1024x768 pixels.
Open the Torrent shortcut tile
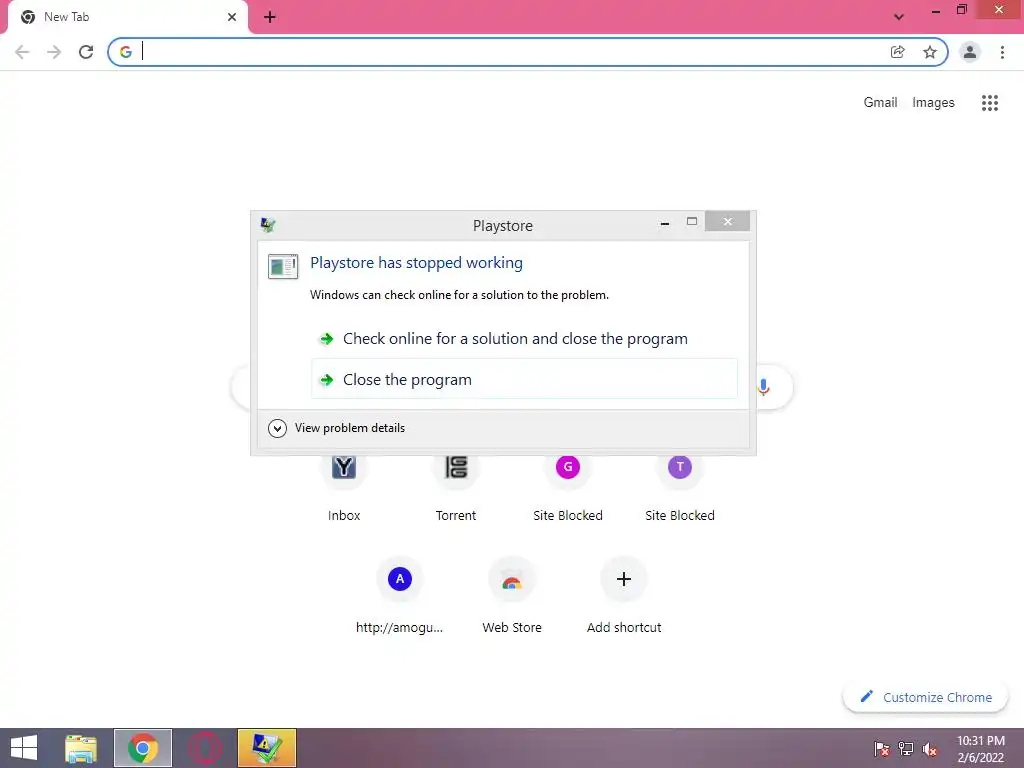456,487
